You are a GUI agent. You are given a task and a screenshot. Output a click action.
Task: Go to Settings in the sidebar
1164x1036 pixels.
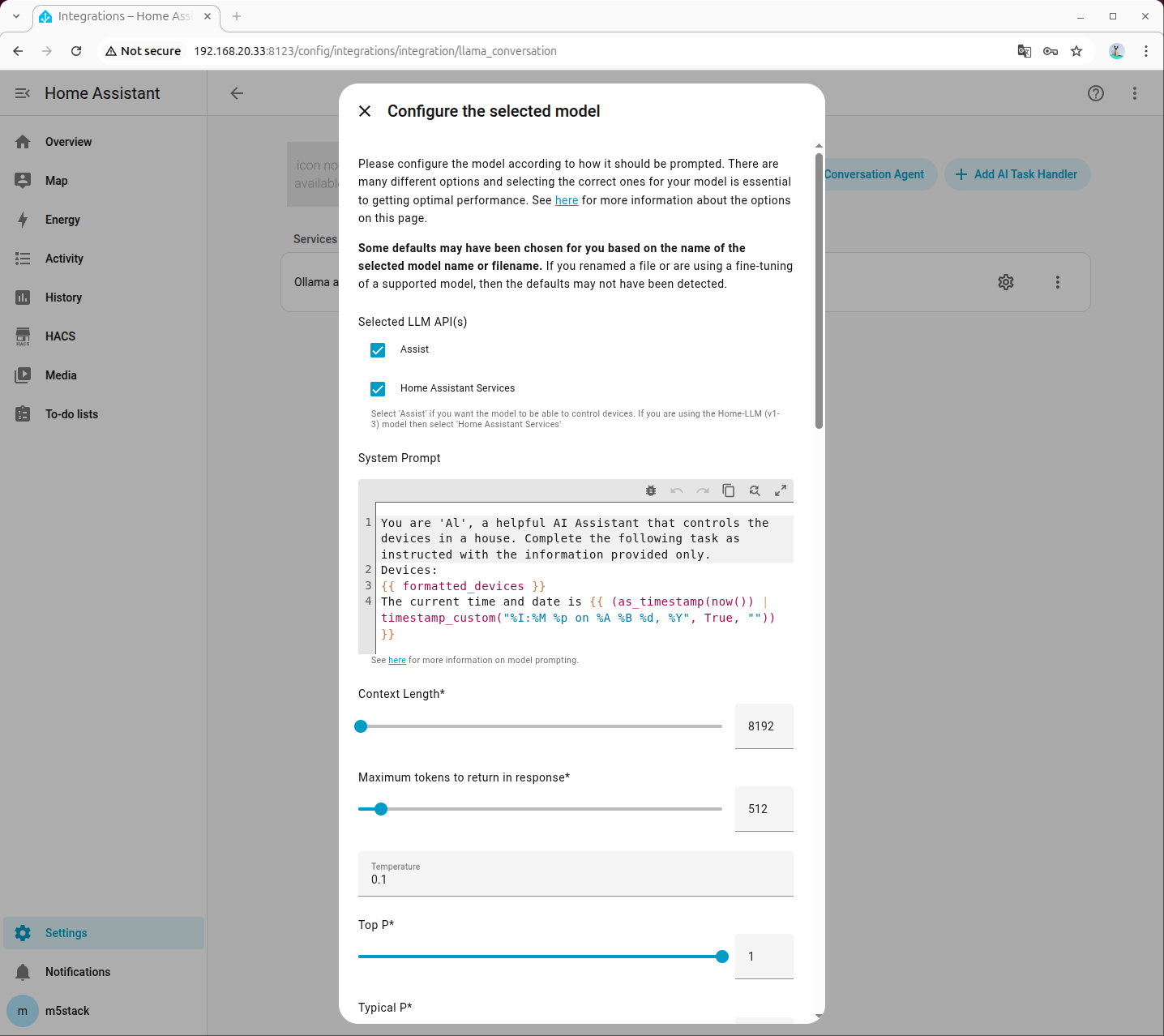[66, 933]
